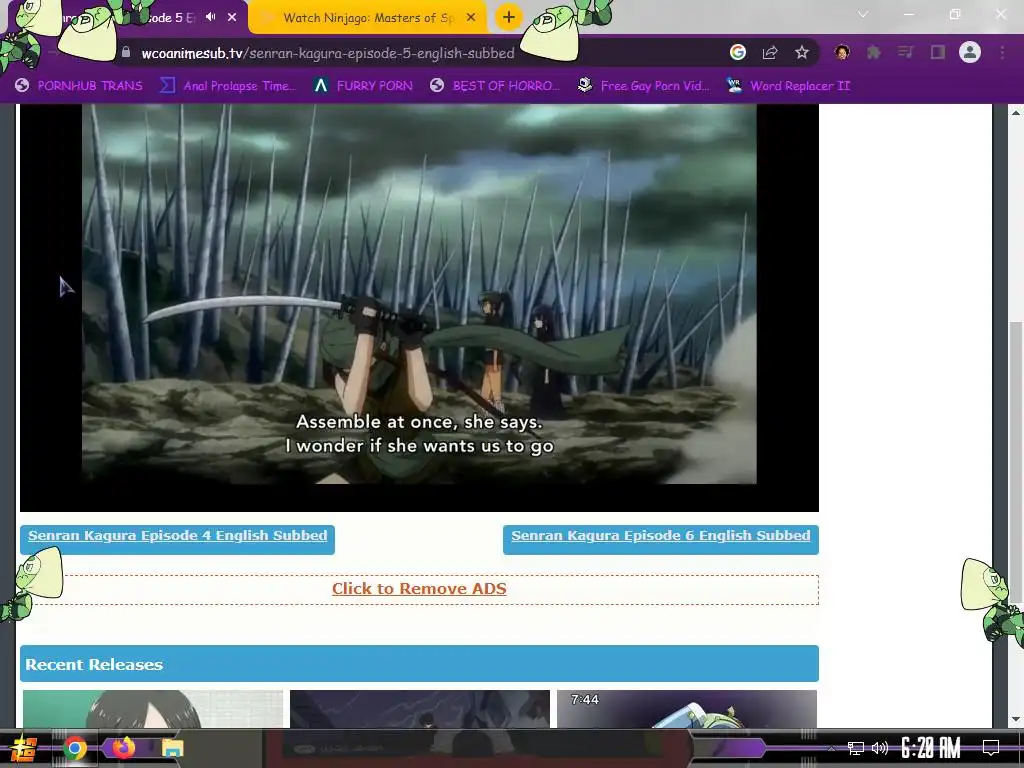Screen dimensions: 1024x768
Task: Open the 7:44 Recent Releases thumbnail
Action: click(x=687, y=709)
